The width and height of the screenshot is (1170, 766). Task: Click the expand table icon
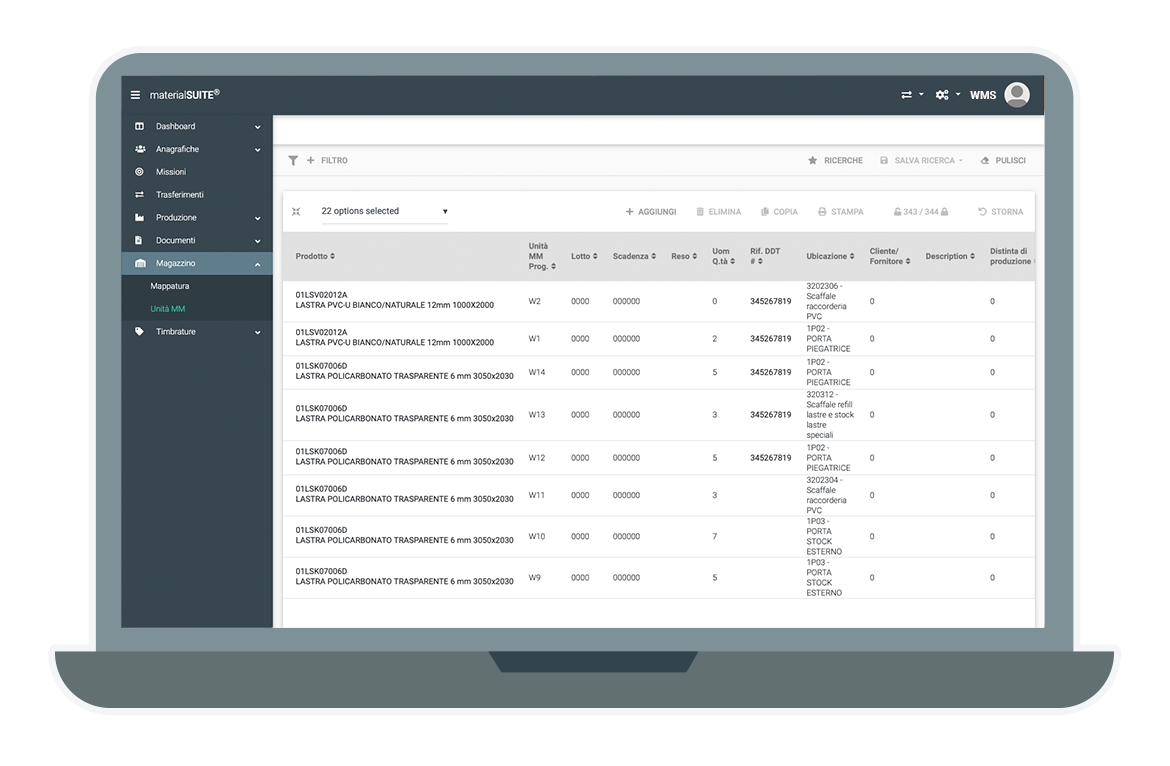point(296,212)
